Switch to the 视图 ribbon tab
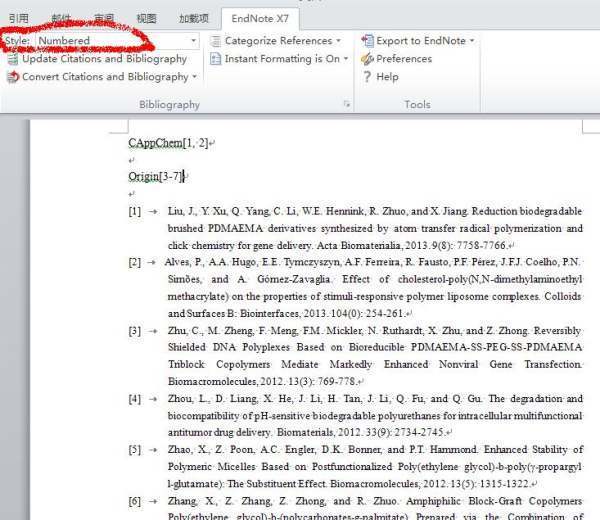 147,18
